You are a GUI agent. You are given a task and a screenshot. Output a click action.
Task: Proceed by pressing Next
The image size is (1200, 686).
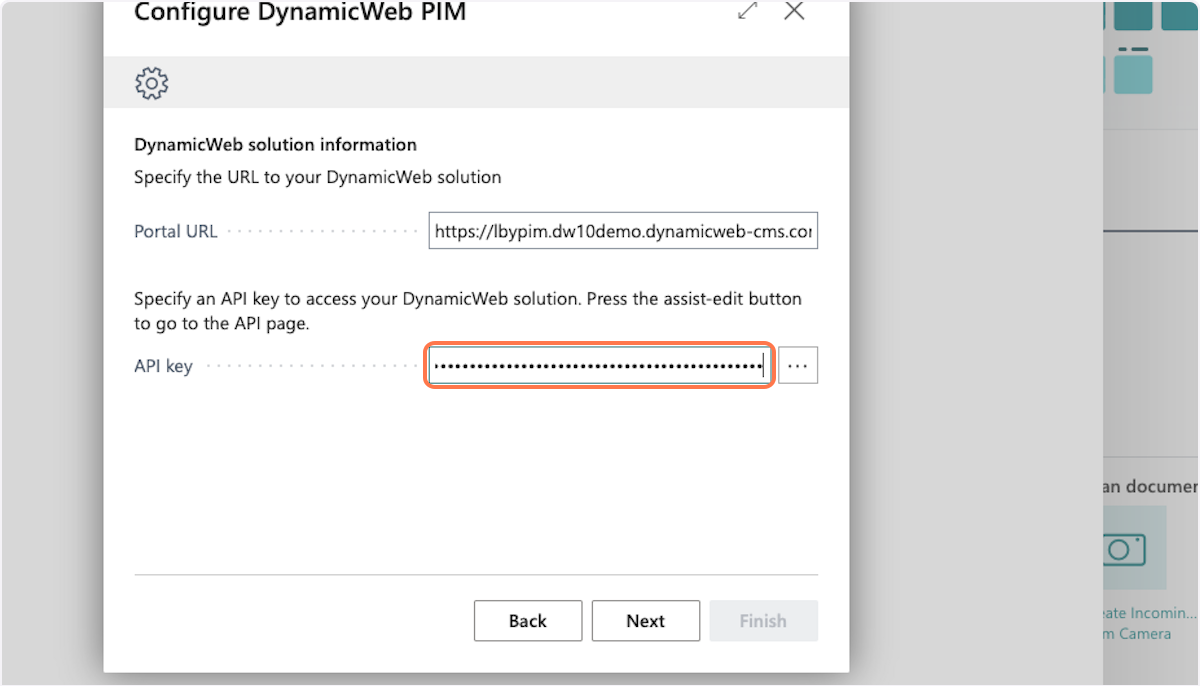pyautogui.click(x=645, y=621)
